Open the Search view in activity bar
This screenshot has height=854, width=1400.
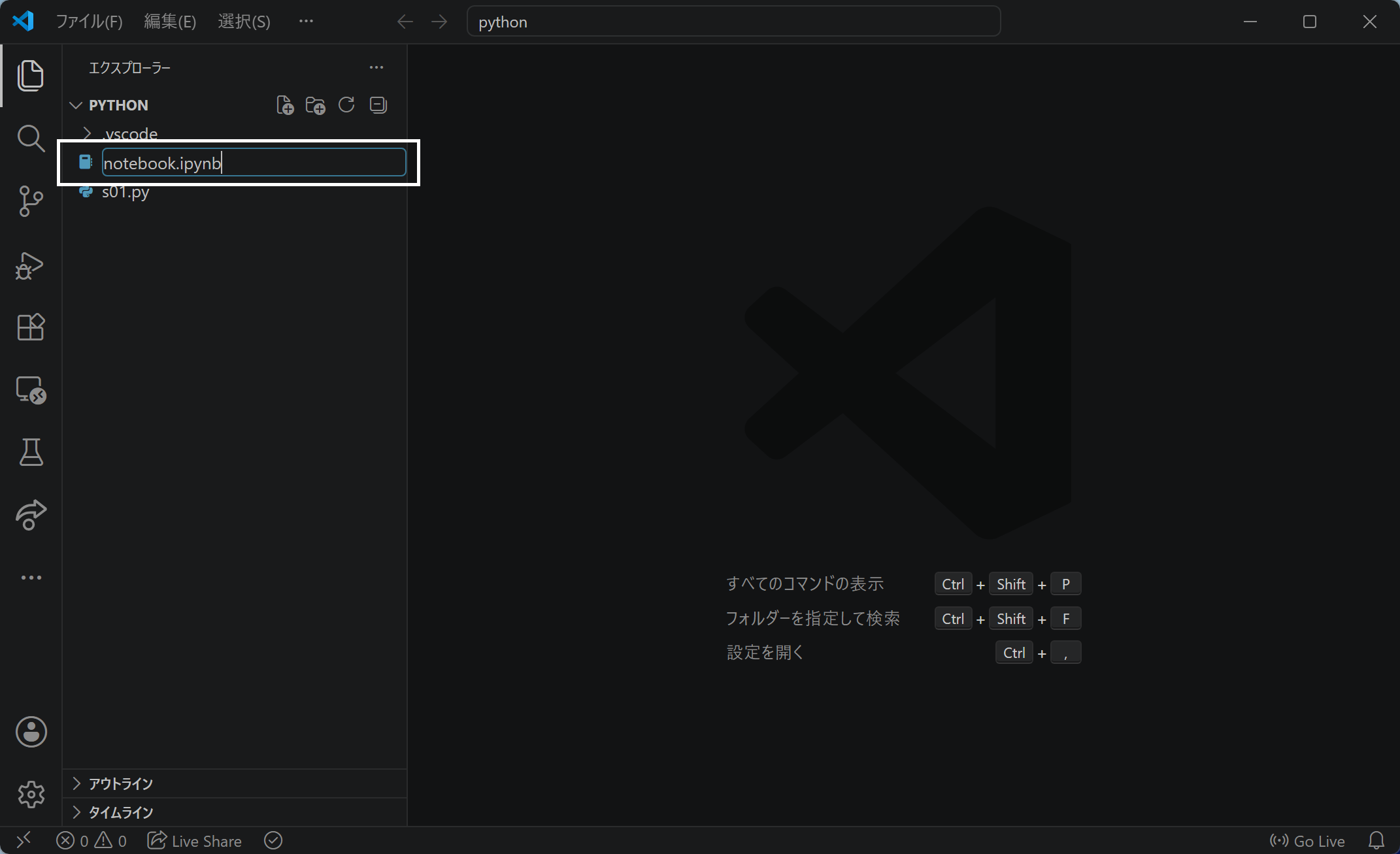click(31, 139)
